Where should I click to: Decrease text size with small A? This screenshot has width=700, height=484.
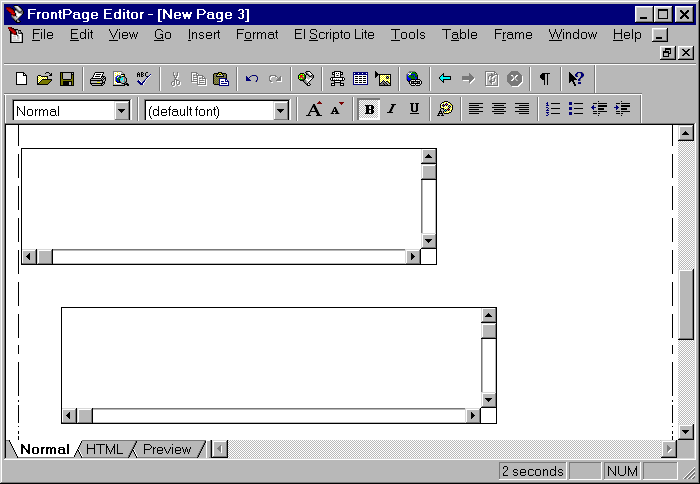pyautogui.click(x=337, y=108)
